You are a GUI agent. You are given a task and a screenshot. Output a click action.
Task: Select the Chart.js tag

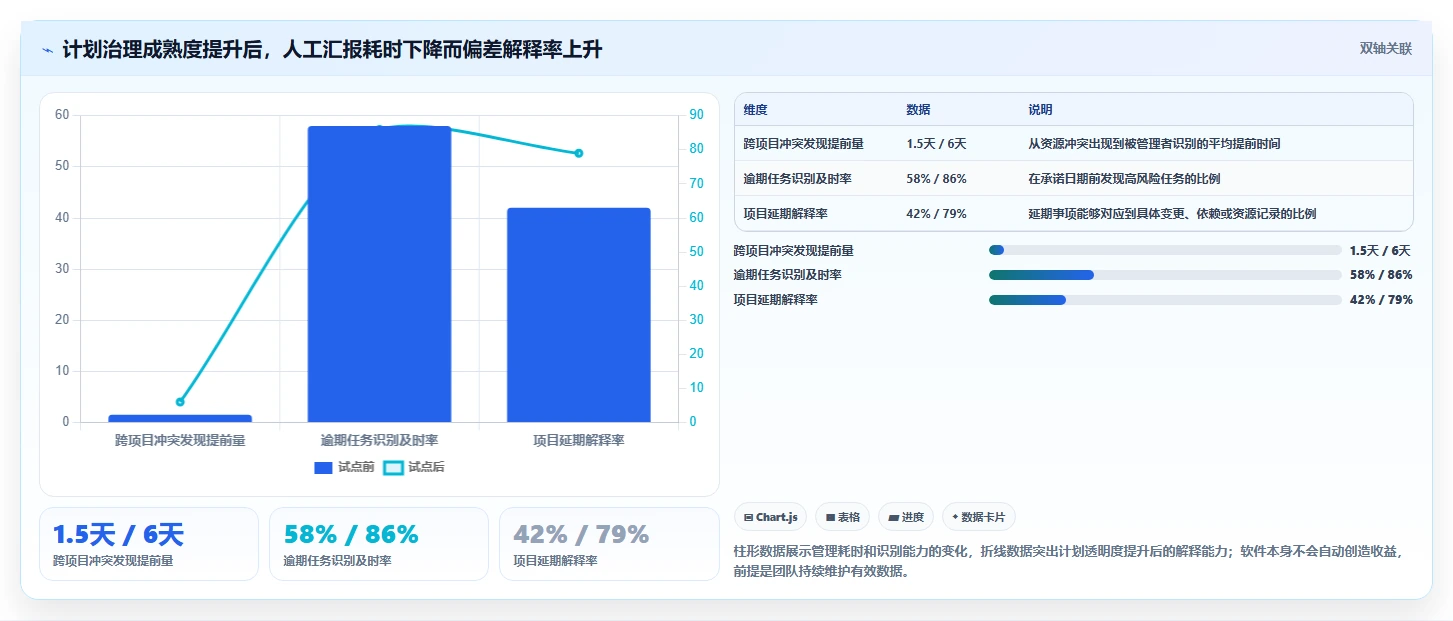coord(770,517)
